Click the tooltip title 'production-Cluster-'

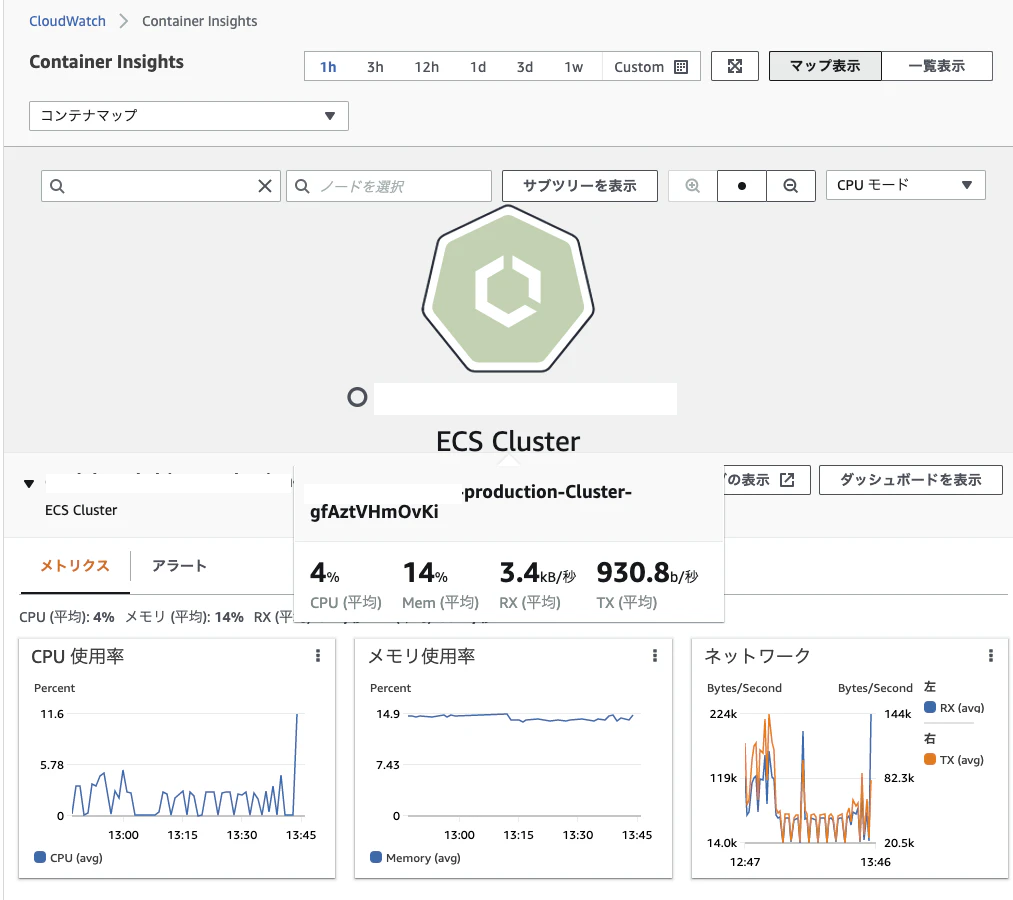click(x=548, y=492)
